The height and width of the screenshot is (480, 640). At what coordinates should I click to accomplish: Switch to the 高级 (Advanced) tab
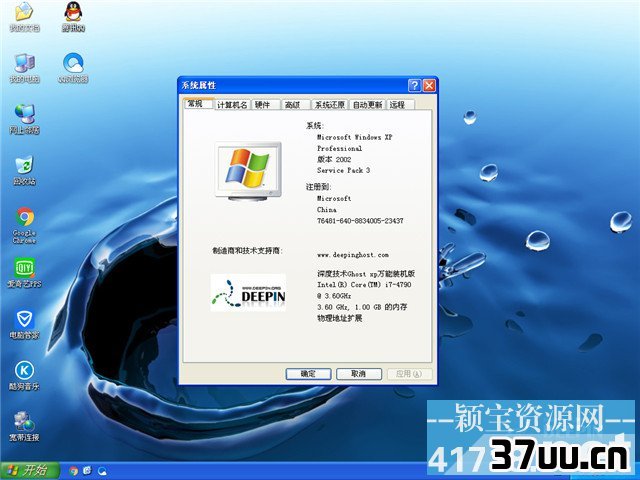(x=295, y=105)
